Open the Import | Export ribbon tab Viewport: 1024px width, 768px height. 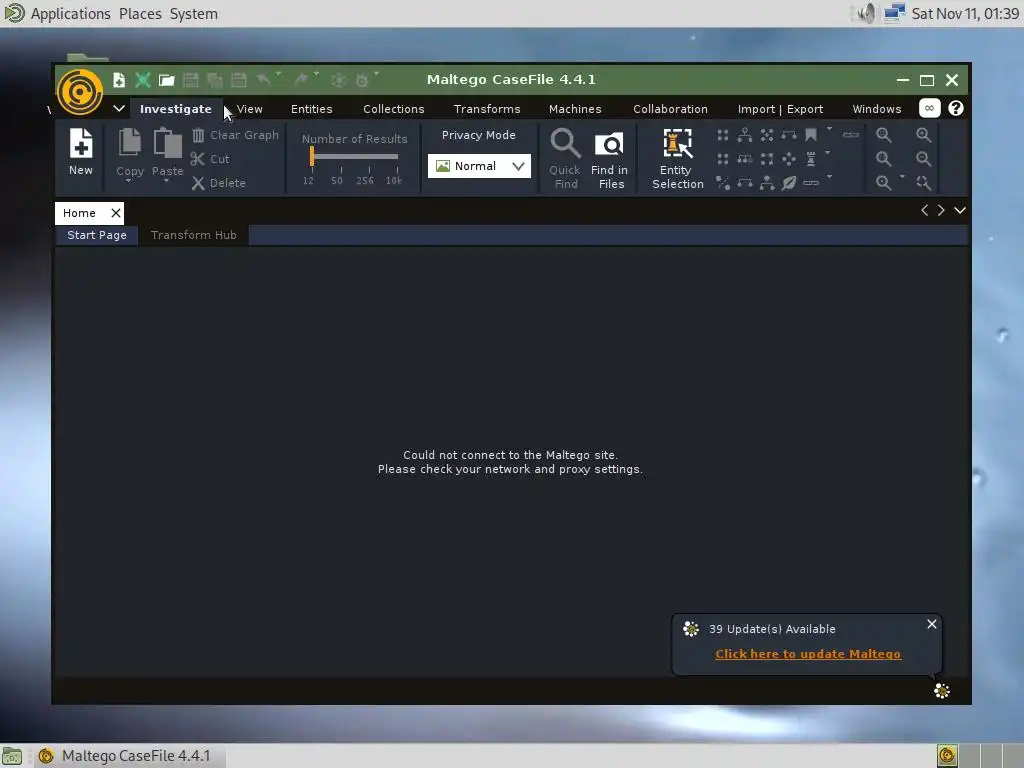tap(780, 109)
